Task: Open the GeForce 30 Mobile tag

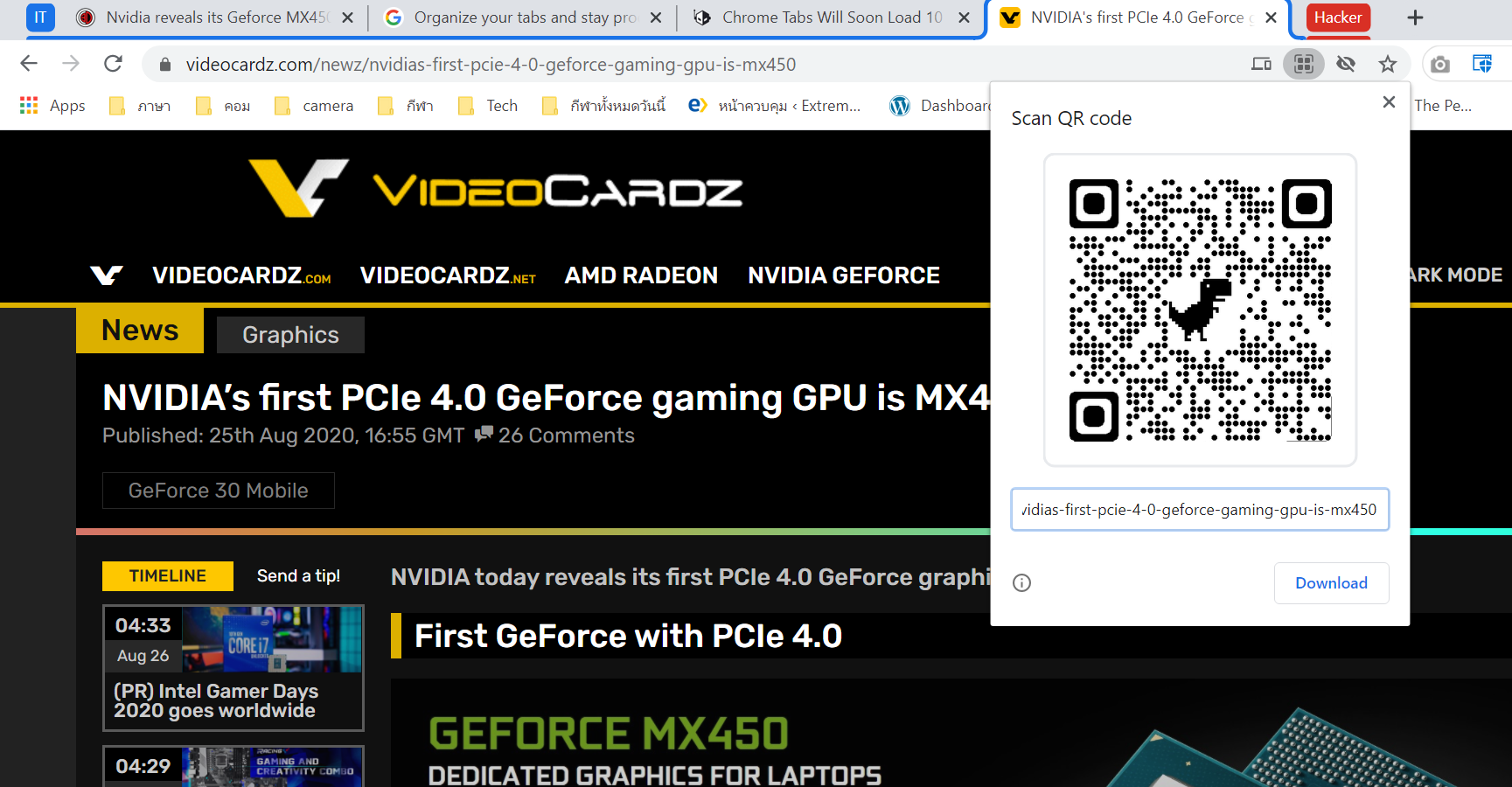Action: click(x=219, y=491)
